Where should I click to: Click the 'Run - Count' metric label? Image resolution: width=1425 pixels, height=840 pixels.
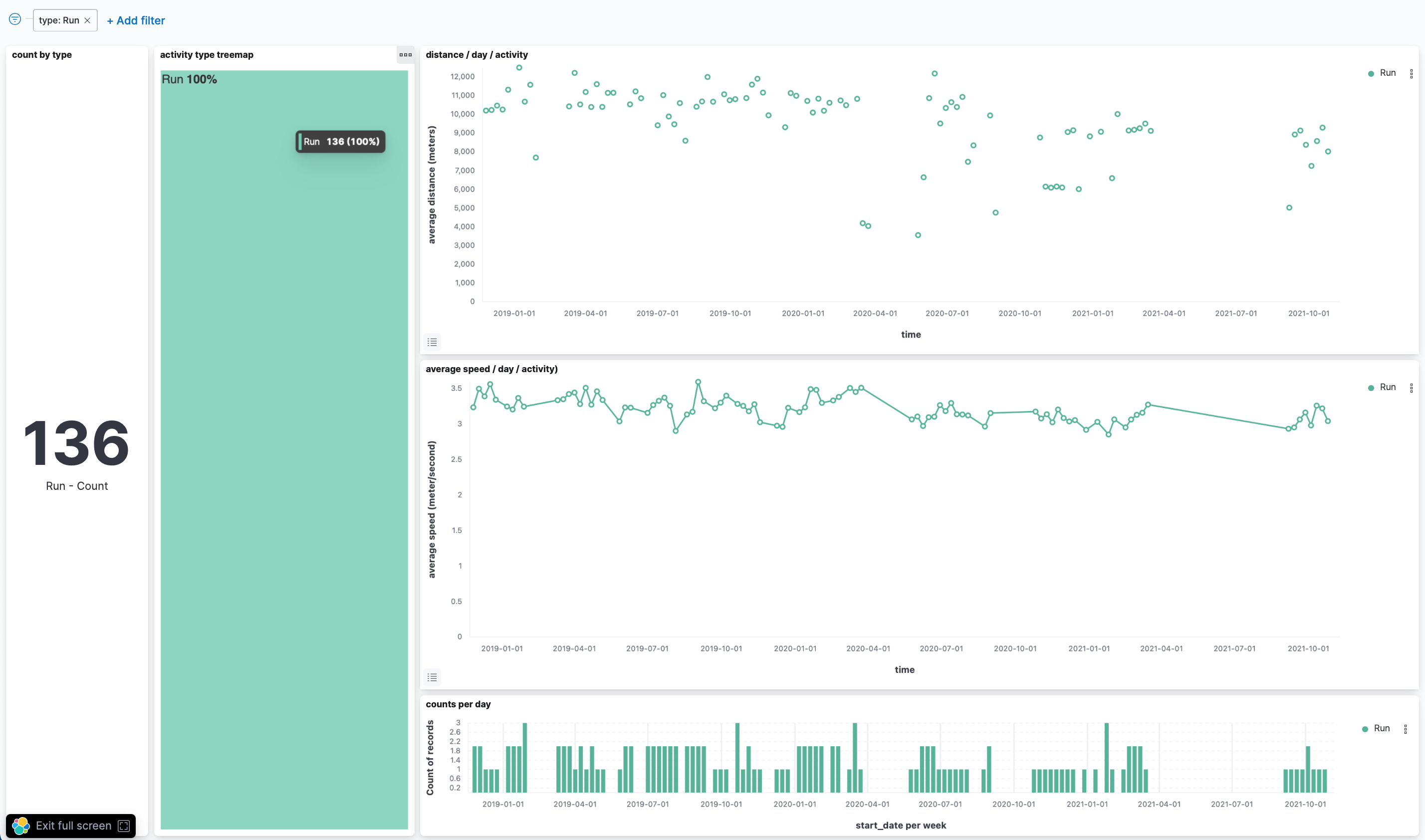pyautogui.click(x=77, y=486)
